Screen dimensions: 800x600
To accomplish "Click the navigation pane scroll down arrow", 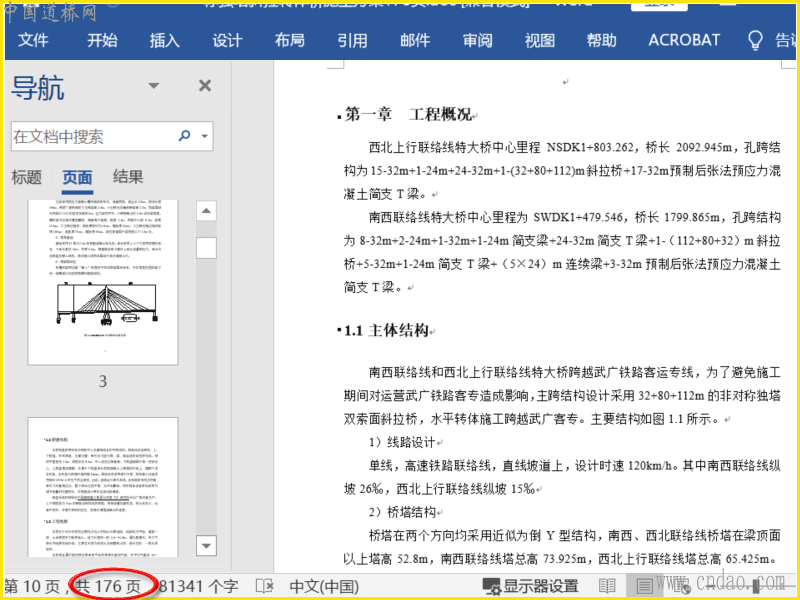I will pyautogui.click(x=206, y=545).
